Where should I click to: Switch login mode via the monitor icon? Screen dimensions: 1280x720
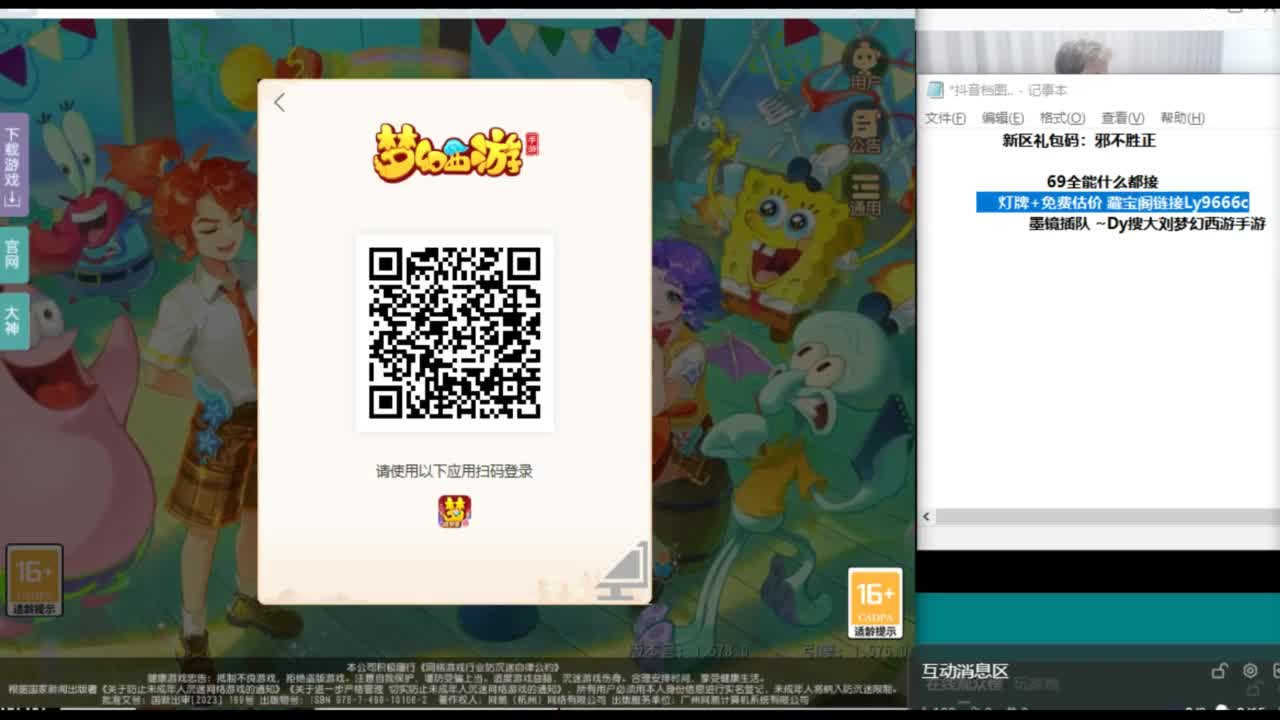coord(623,572)
